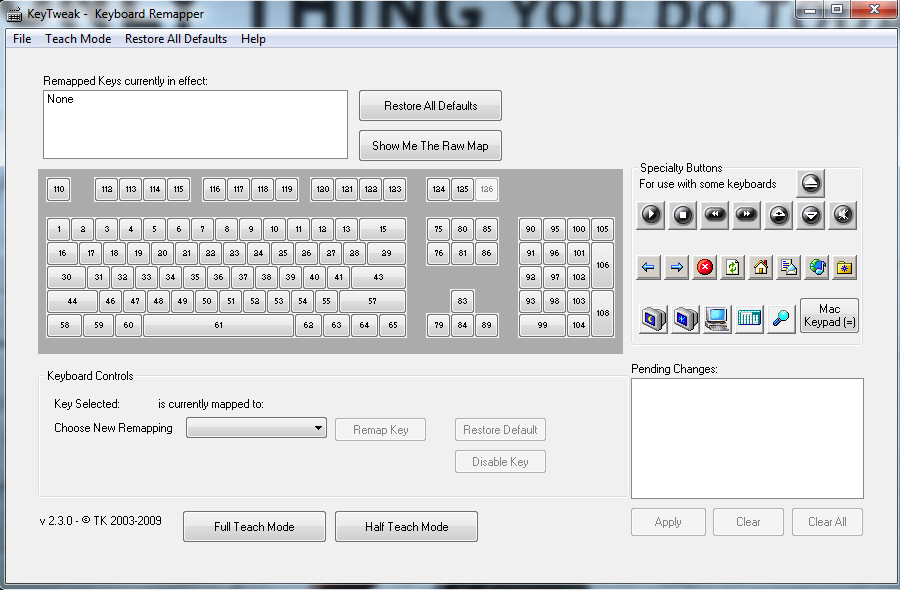This screenshot has height=590, width=900.
Task: Click inside the Pending Changes list box
Action: 747,438
